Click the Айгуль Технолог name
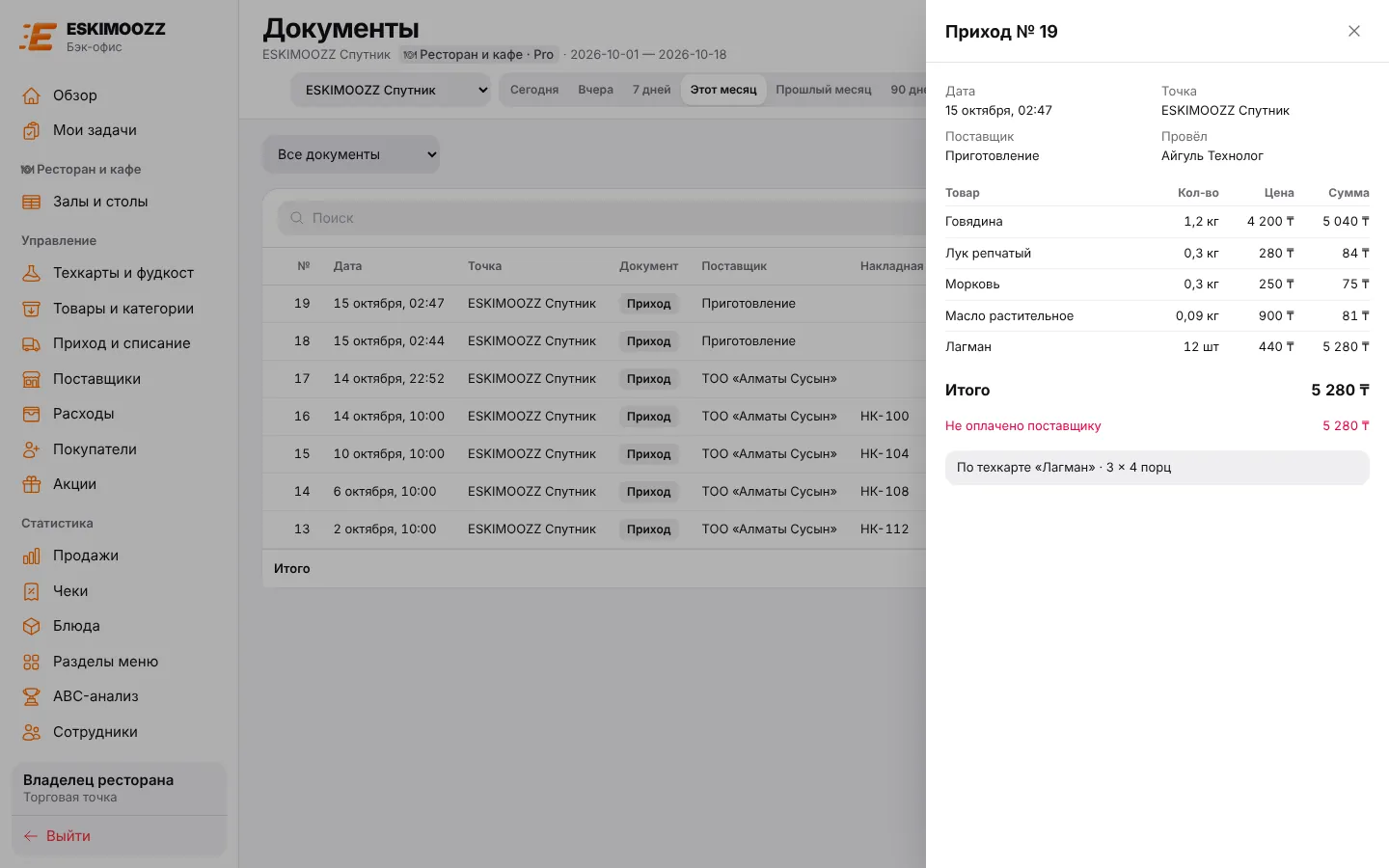Image resolution: width=1389 pixels, height=868 pixels. pyautogui.click(x=1212, y=156)
